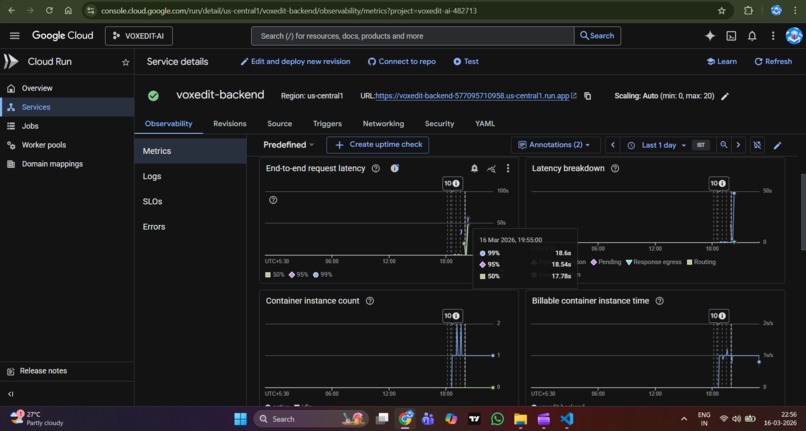
Task: Open the VOXEDIT-AI project selector
Action: point(139,36)
